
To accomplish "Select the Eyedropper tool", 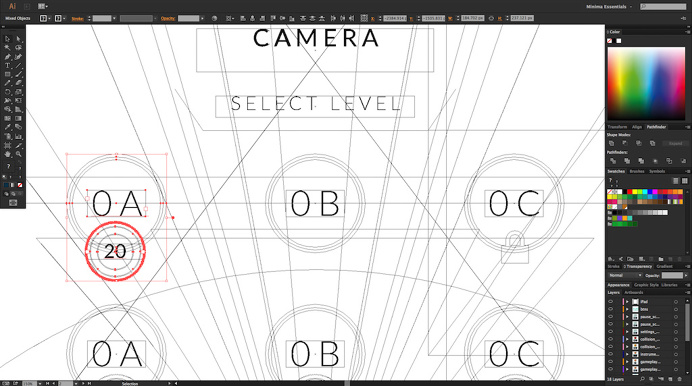I will pyautogui.click(x=8, y=127).
